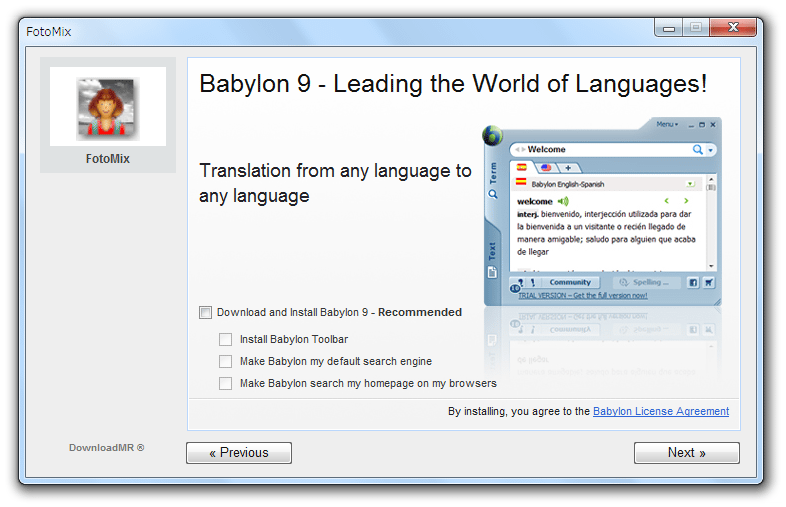Open the Menu dropdown in Babylon preview
The width and height of the screenshot is (786, 507).
point(667,124)
